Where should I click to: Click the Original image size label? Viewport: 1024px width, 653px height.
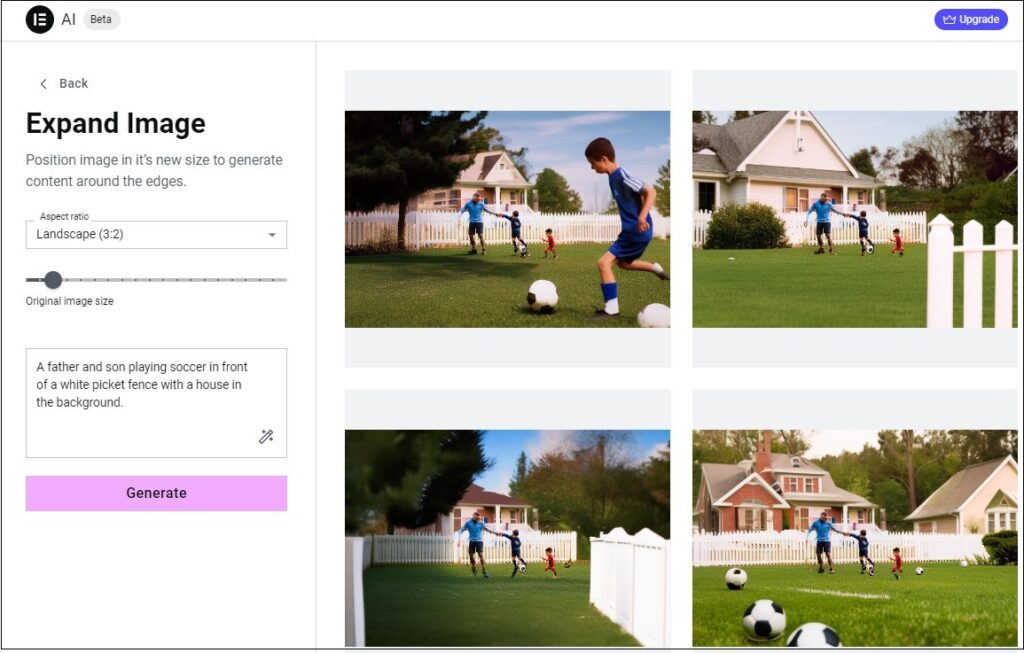(69, 301)
